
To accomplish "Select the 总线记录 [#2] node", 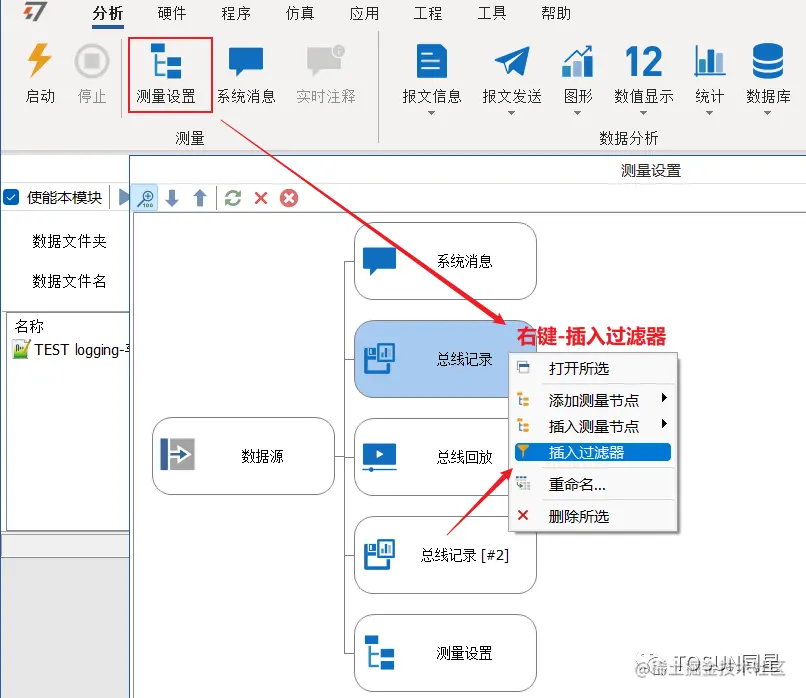I will point(445,555).
